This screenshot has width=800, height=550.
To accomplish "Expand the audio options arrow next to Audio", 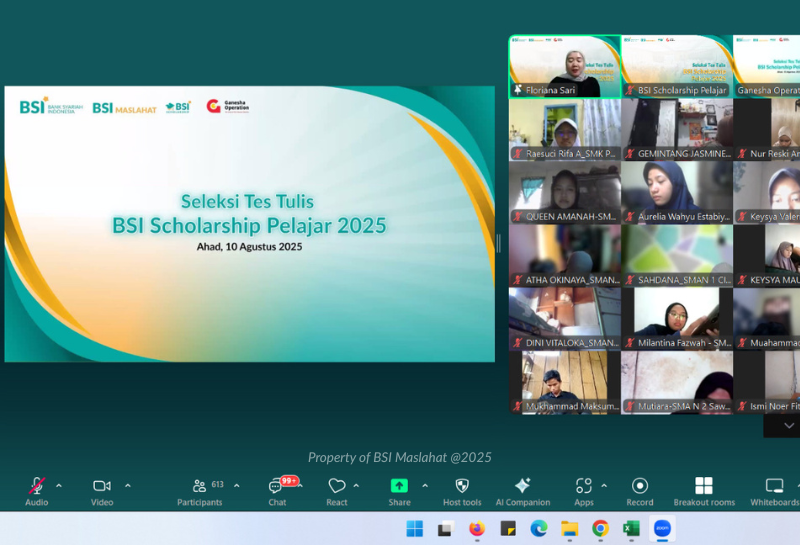I will [x=59, y=486].
